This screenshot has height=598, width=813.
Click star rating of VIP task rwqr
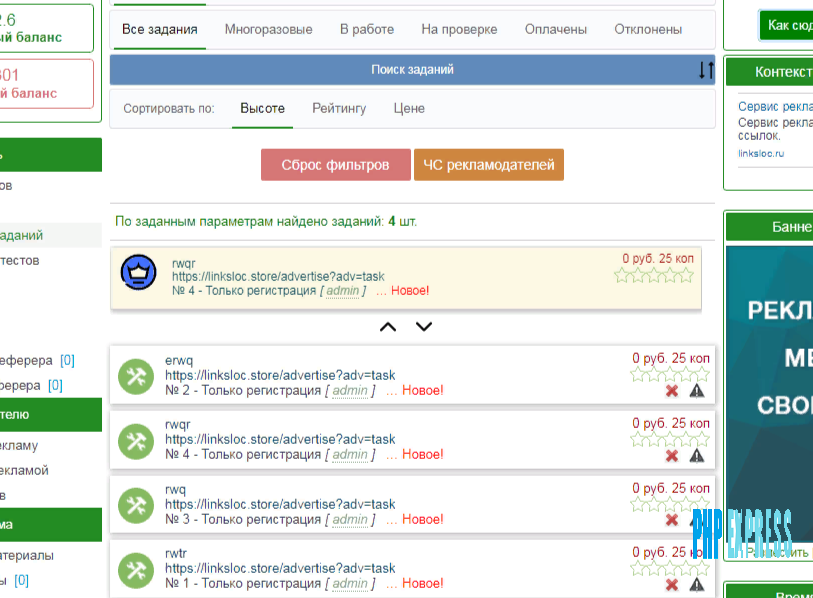[654, 275]
